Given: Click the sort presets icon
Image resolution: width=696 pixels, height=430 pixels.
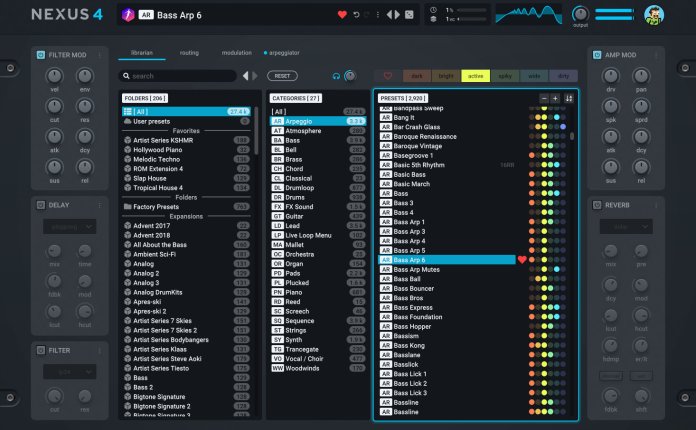Looking at the screenshot, I should 569,98.
